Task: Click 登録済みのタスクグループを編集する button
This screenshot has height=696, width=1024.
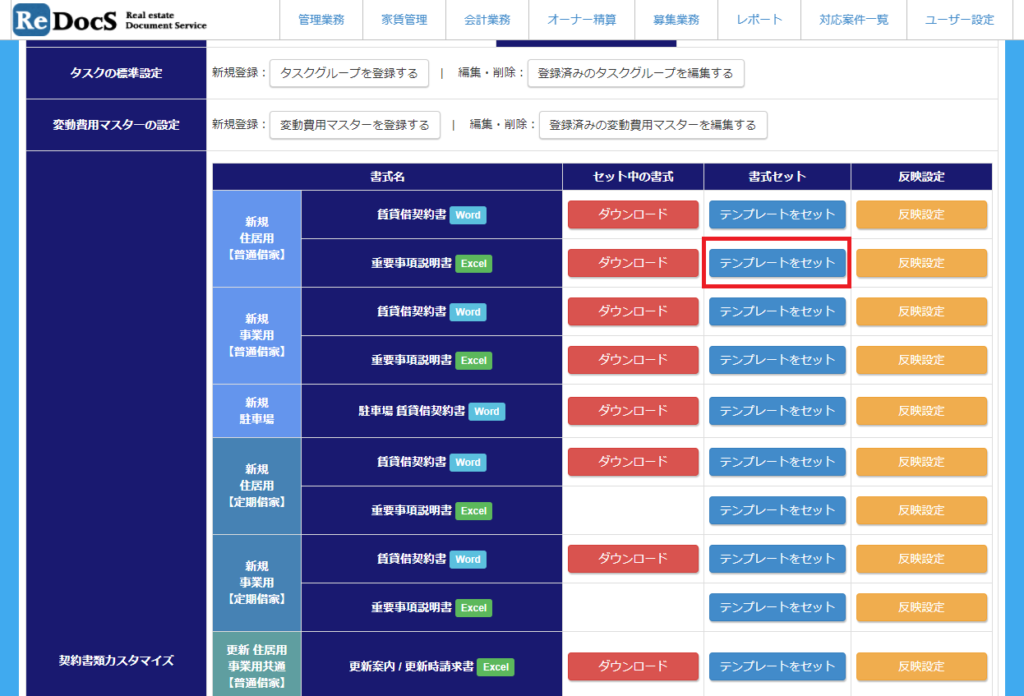Action: (x=635, y=73)
